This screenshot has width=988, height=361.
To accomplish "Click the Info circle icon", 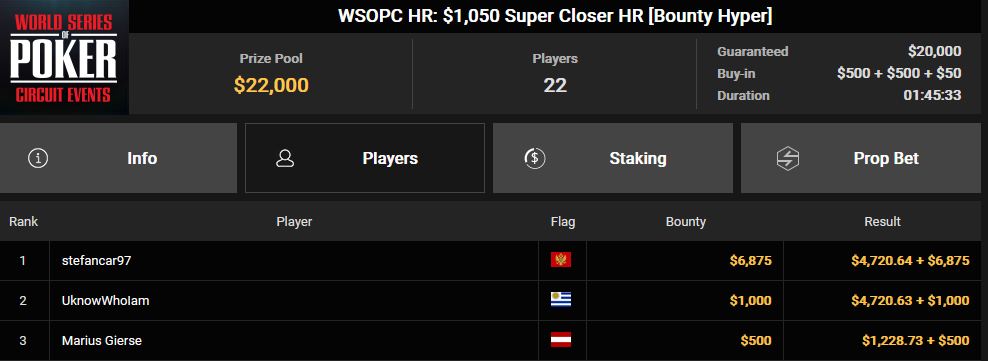I will coord(38,158).
